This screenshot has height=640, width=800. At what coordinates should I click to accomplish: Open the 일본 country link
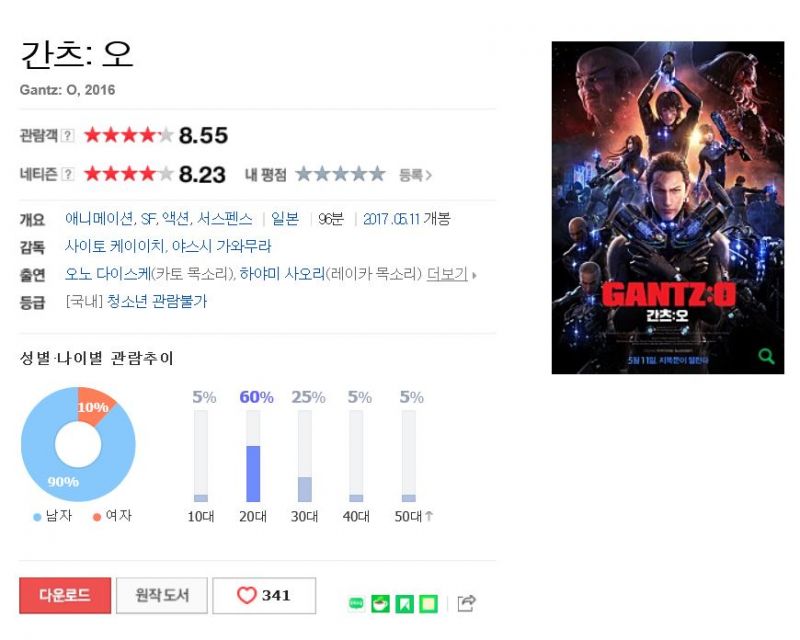[x=285, y=219]
